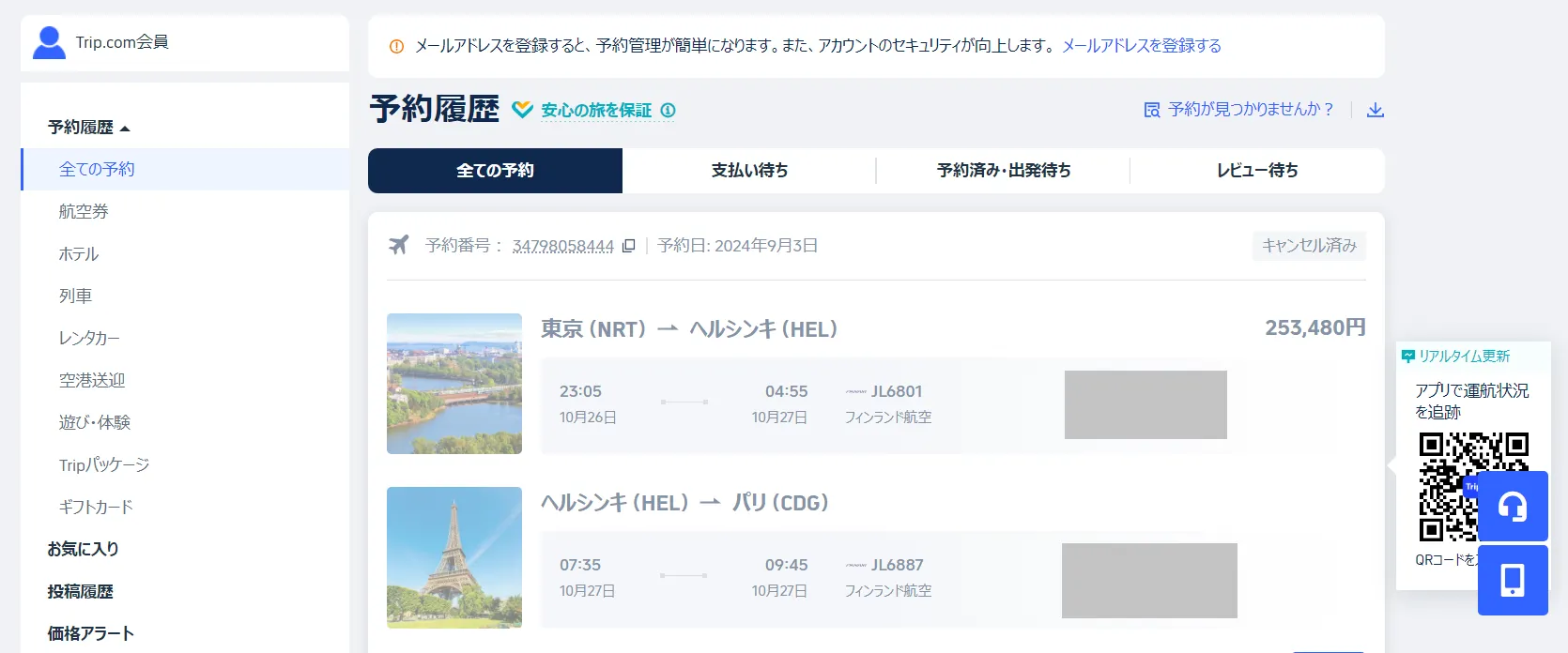Select ホテル in the sidebar menu
Viewport: 1568px width, 653px height.
click(x=79, y=254)
